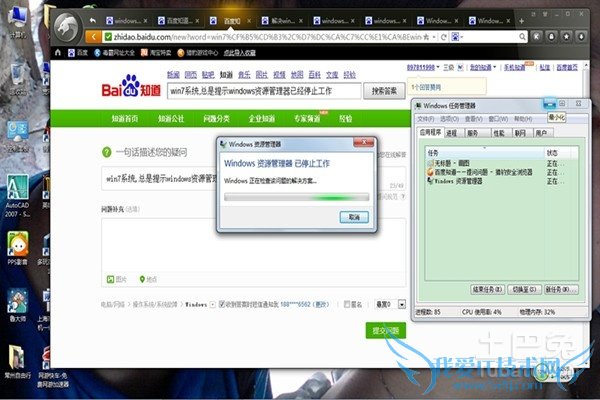This screenshot has width=600, height=400.
Task: Open the 选项(O) menu in Task Manager
Action: pyautogui.click(x=449, y=119)
